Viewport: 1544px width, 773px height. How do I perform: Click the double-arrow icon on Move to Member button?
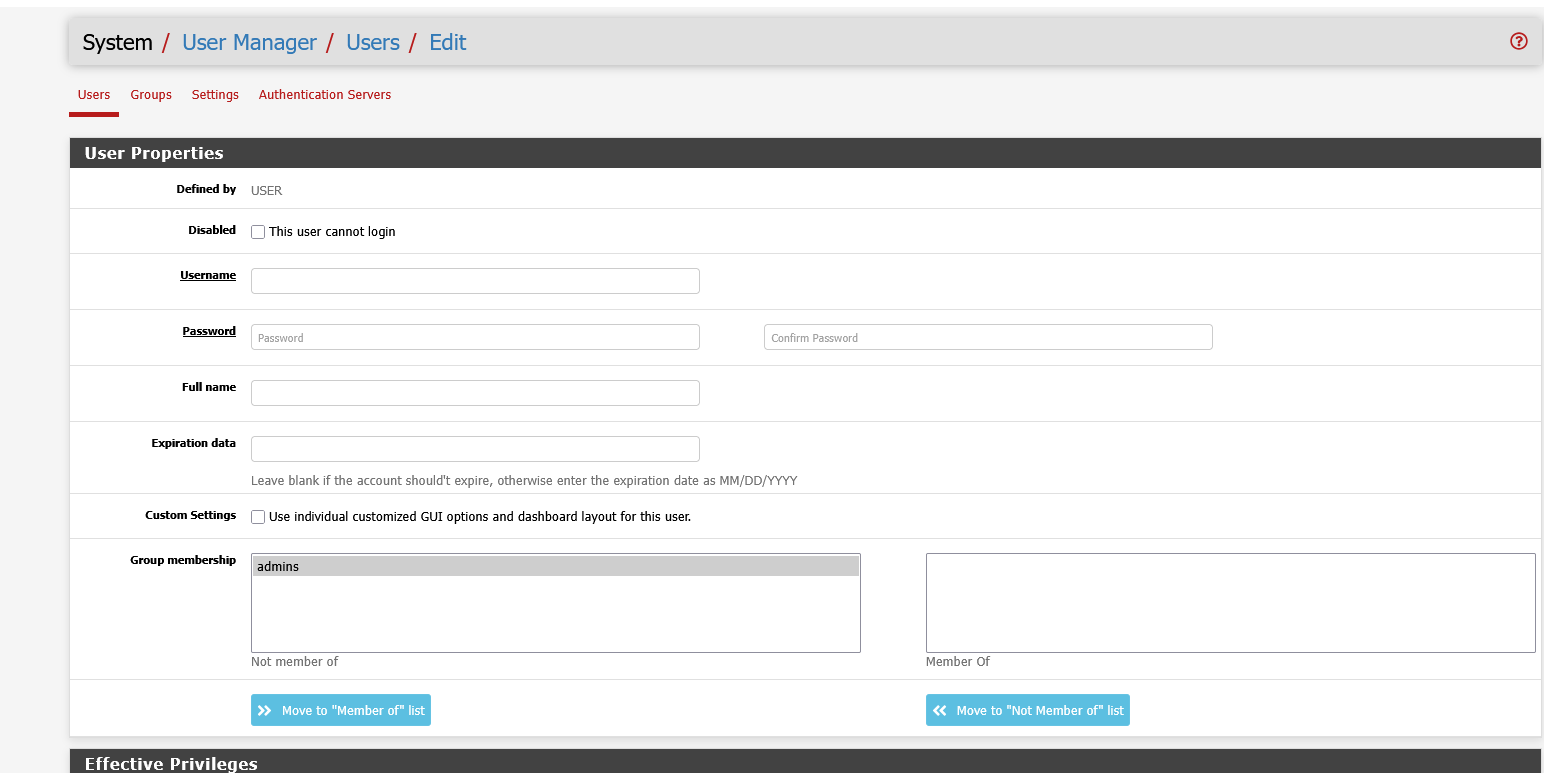(x=265, y=709)
